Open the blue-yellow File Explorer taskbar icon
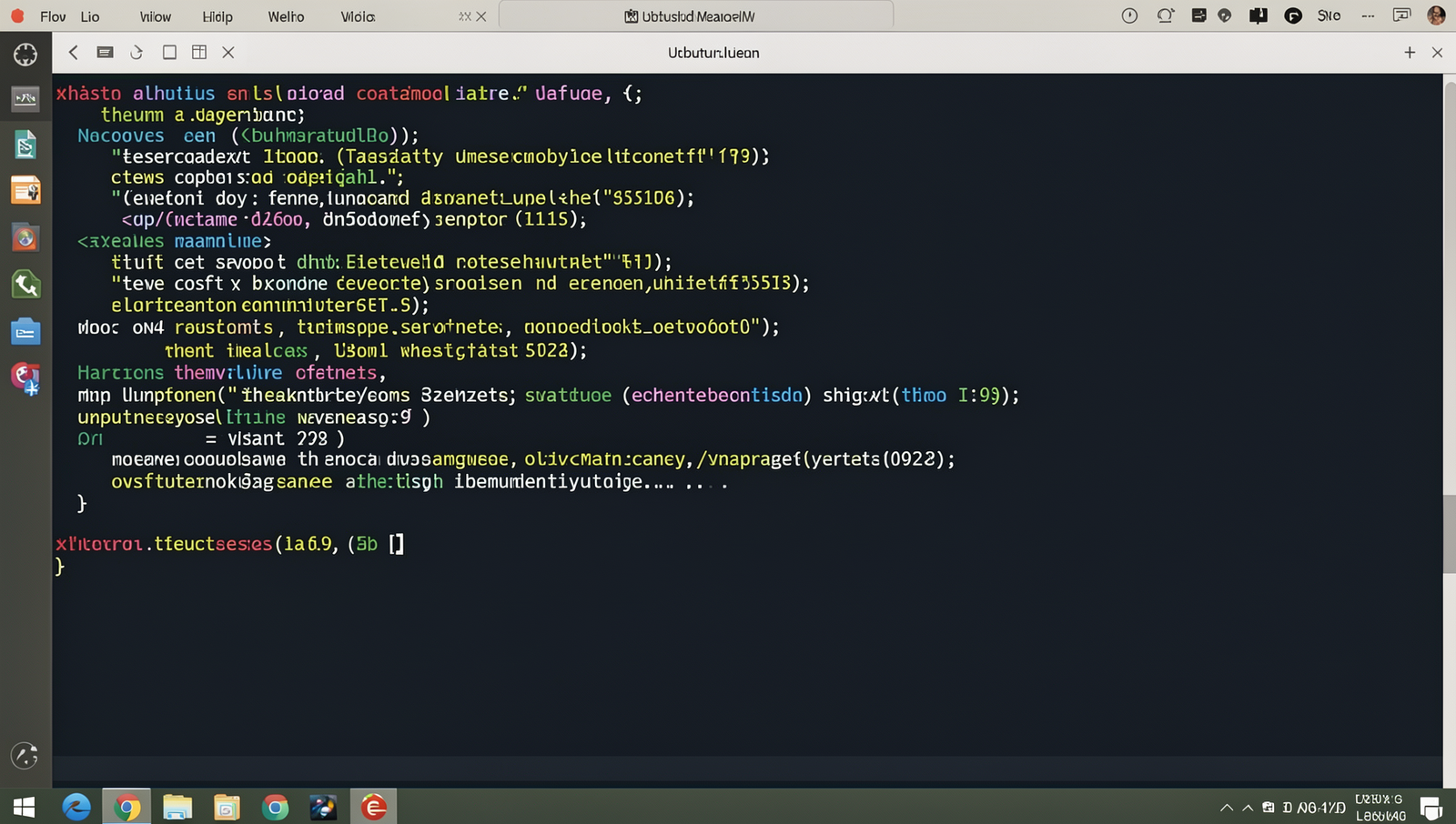Image resolution: width=1456 pixels, height=824 pixels. pyautogui.click(x=177, y=807)
